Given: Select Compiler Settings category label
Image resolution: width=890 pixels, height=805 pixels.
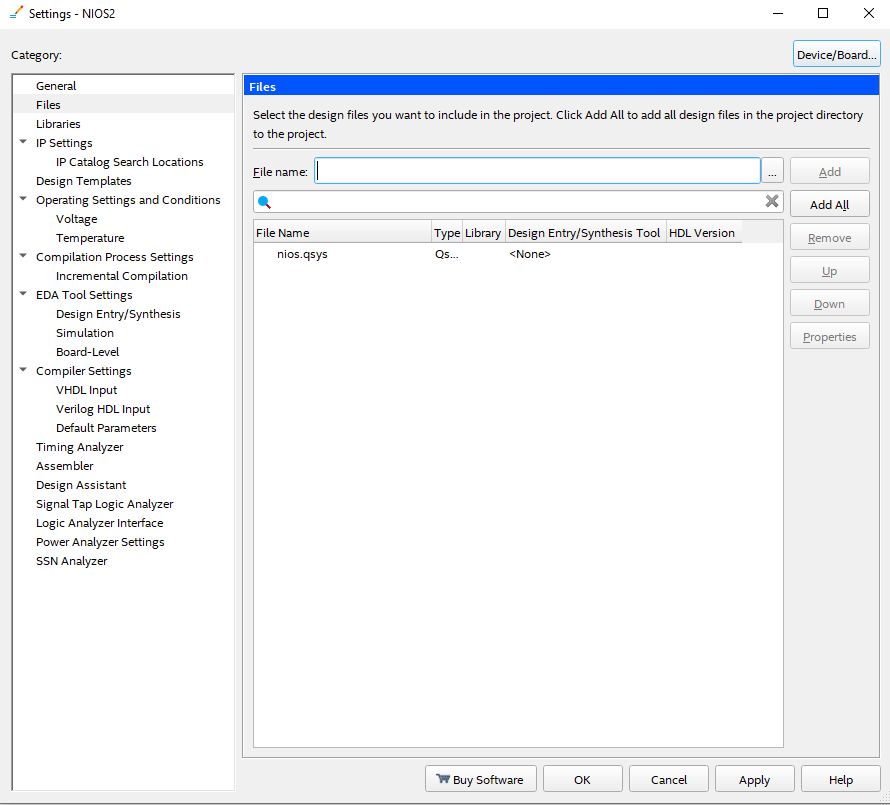Looking at the screenshot, I should (x=83, y=371).
